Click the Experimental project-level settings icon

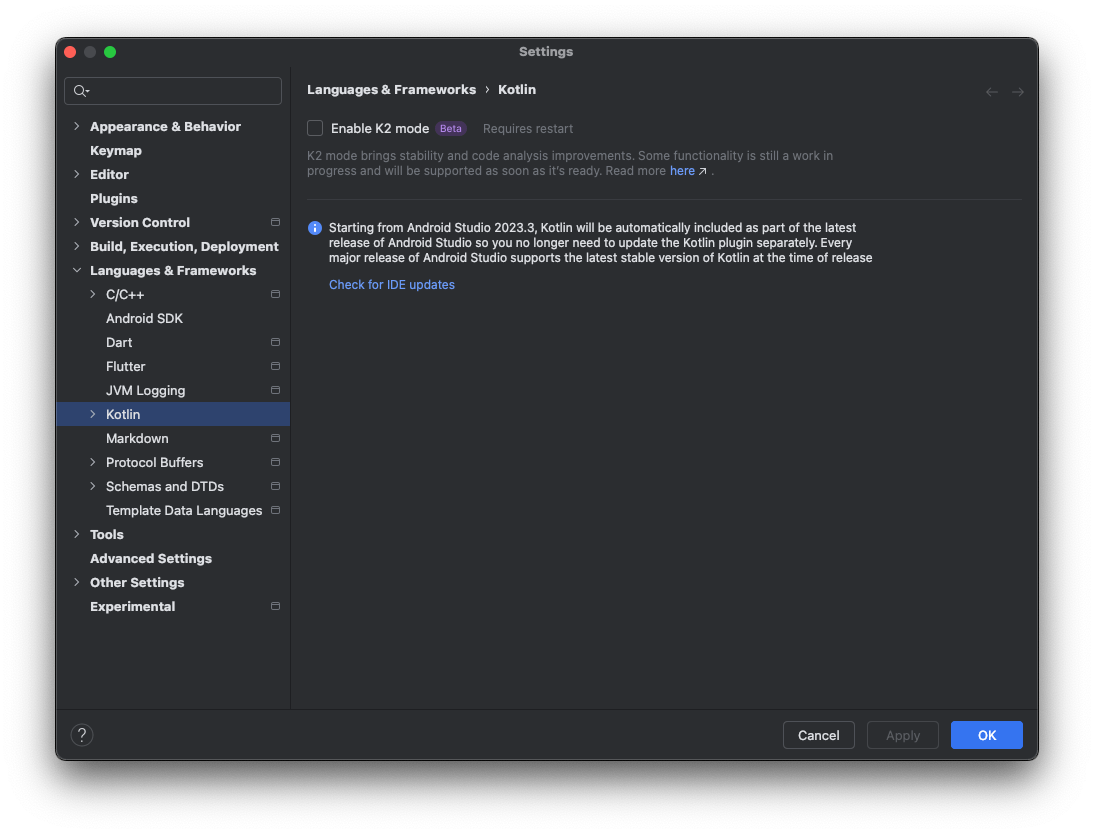click(x=276, y=606)
